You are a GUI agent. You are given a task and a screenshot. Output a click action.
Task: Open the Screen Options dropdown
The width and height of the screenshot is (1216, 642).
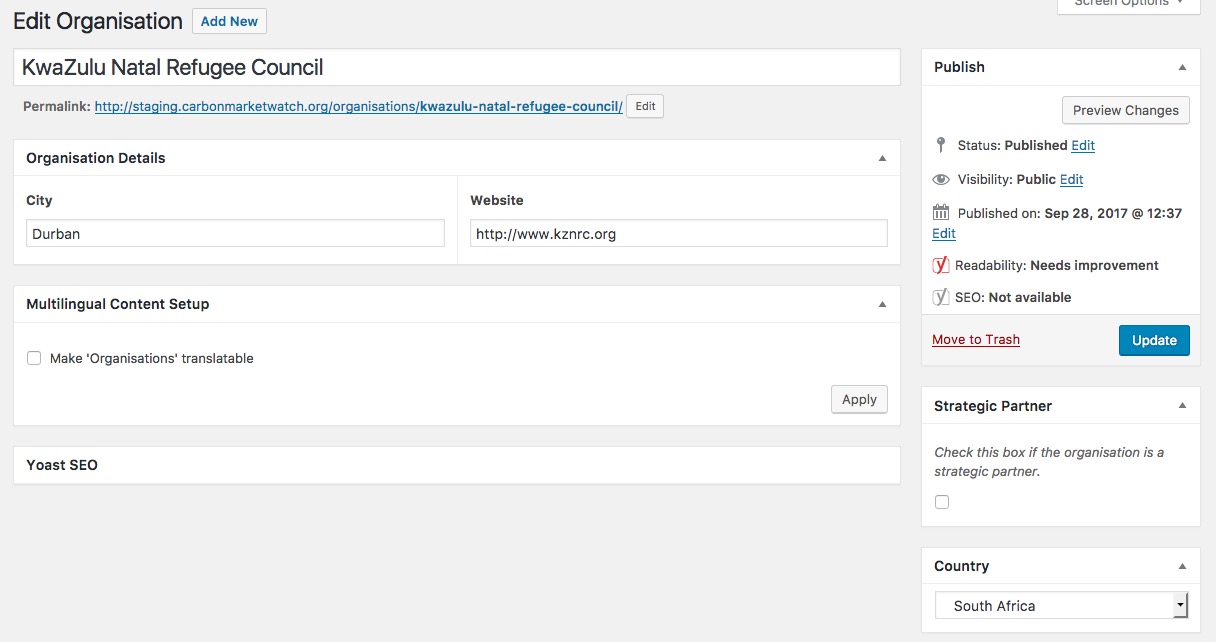point(1128,4)
